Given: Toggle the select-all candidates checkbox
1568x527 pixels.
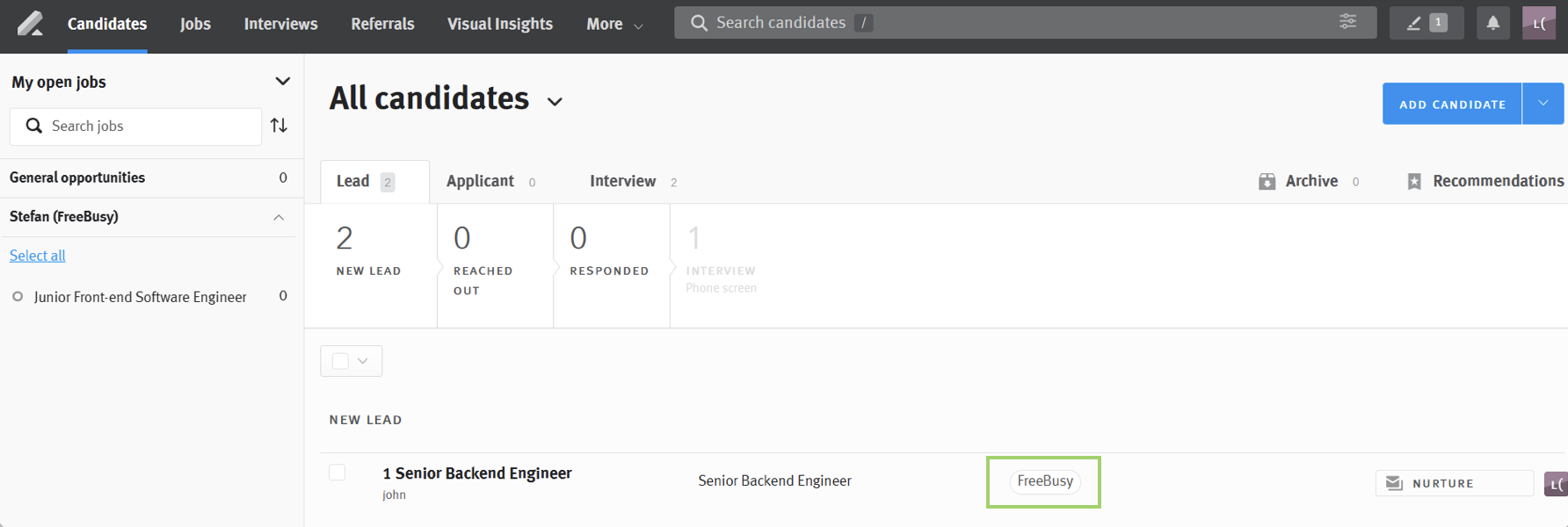Looking at the screenshot, I should [x=340, y=361].
